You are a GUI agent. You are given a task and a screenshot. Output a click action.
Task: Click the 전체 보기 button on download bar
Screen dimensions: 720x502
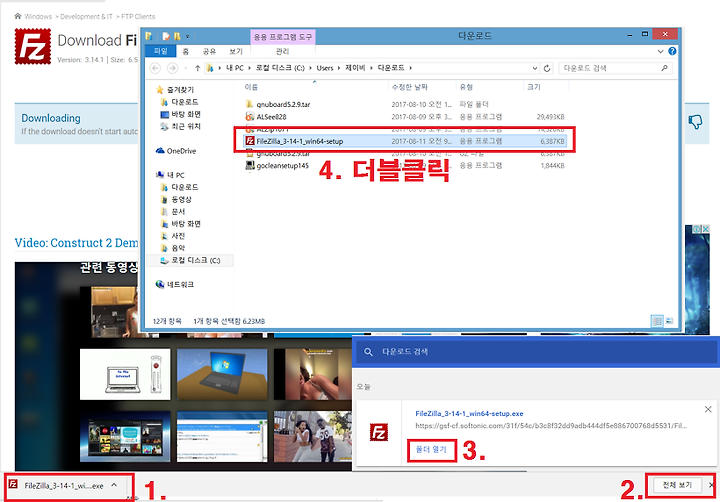tap(677, 485)
